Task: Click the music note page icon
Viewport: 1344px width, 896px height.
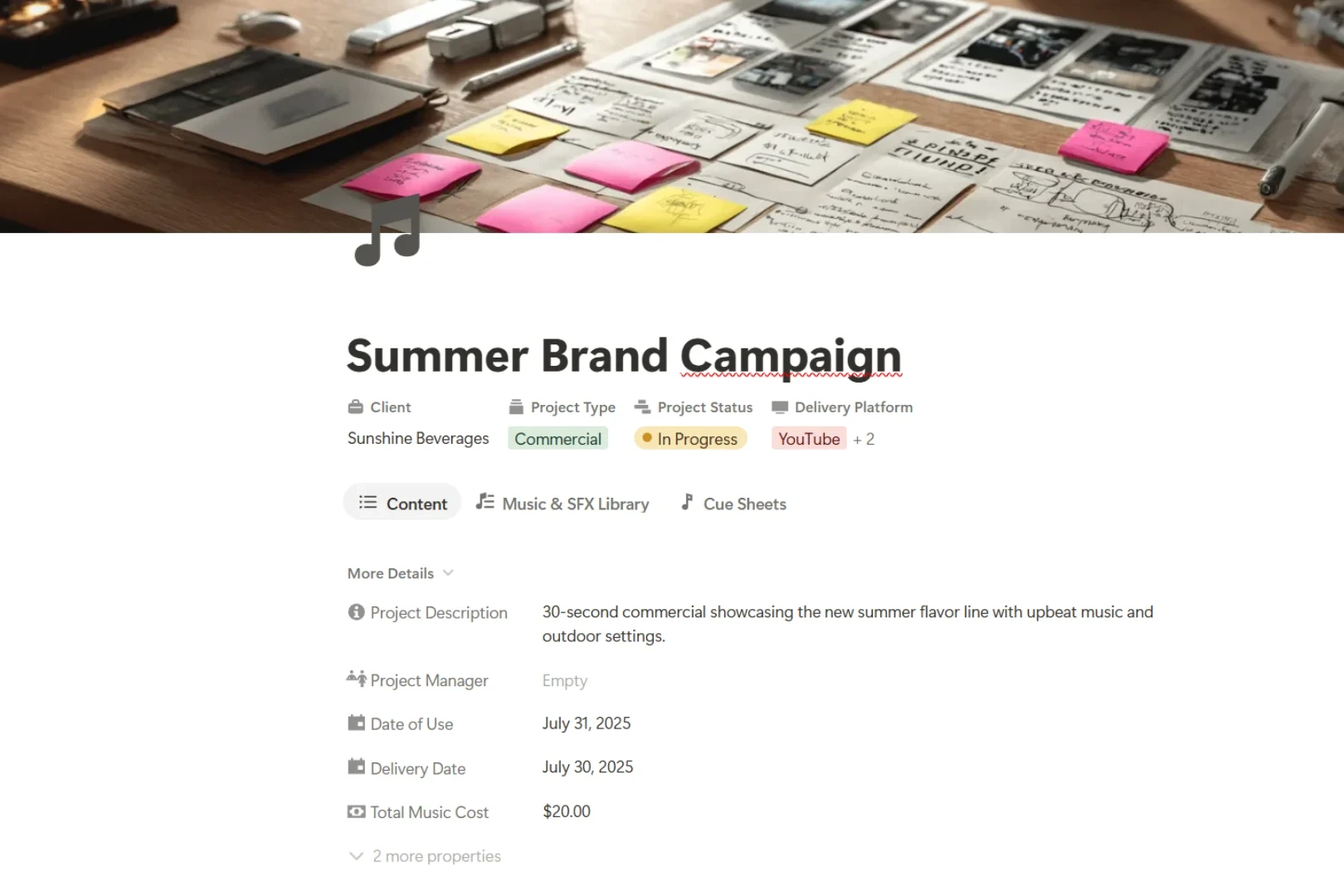Action: (387, 232)
